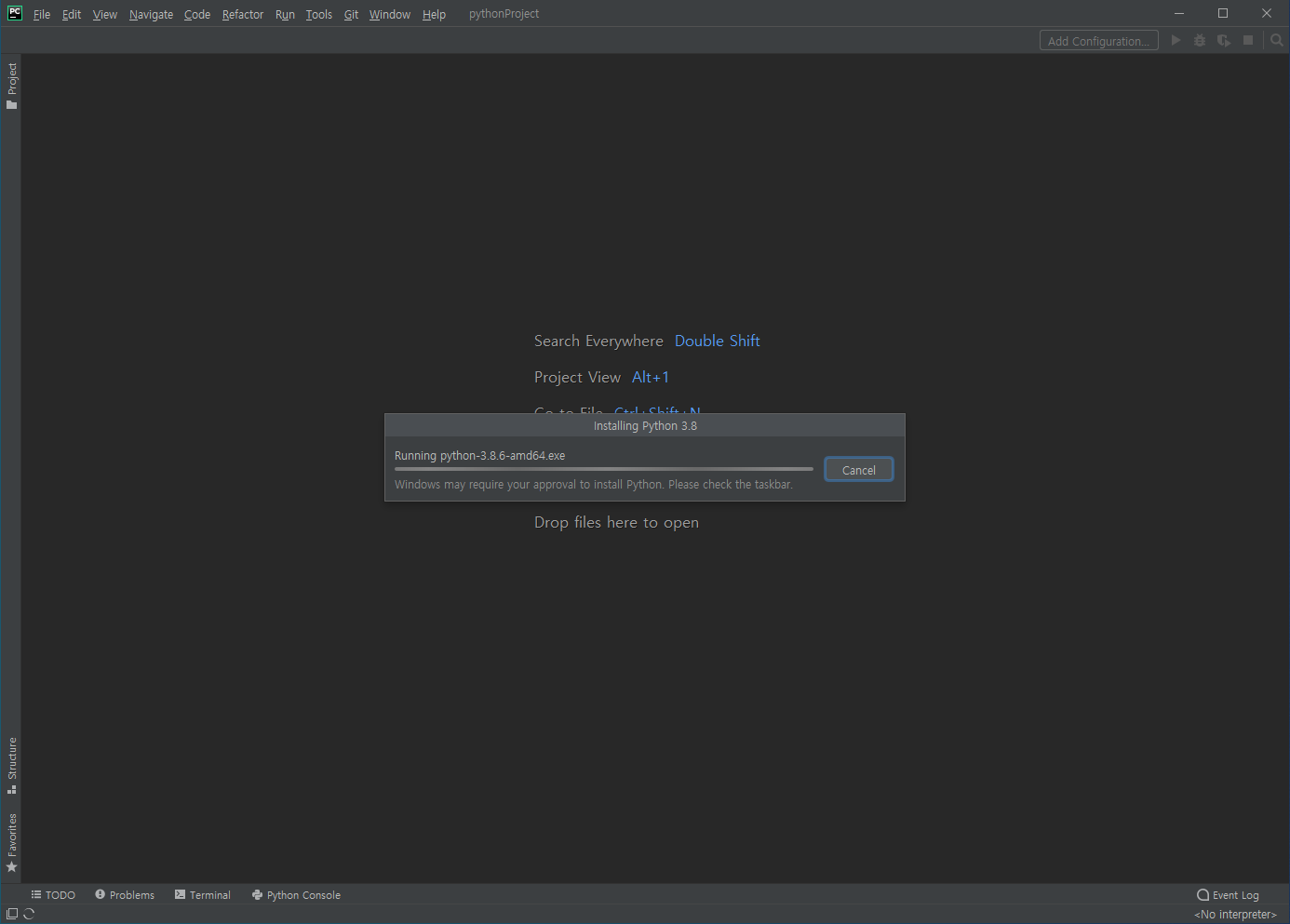Close the PyCharm window

pos(1267,13)
